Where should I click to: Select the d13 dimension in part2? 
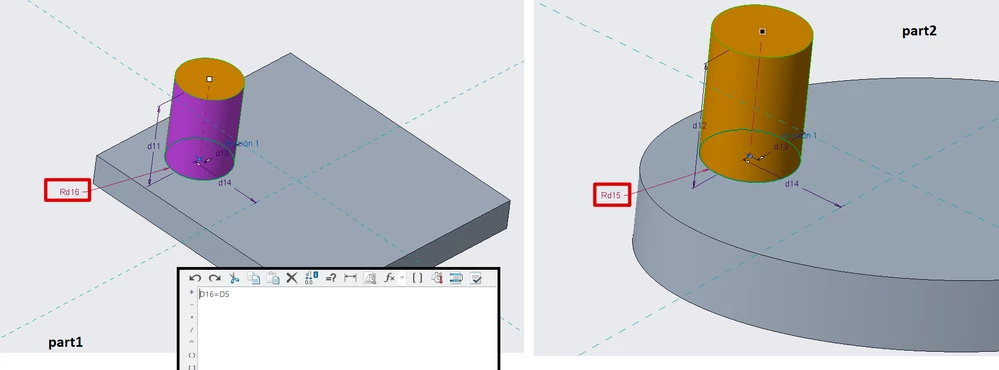[x=780, y=147]
